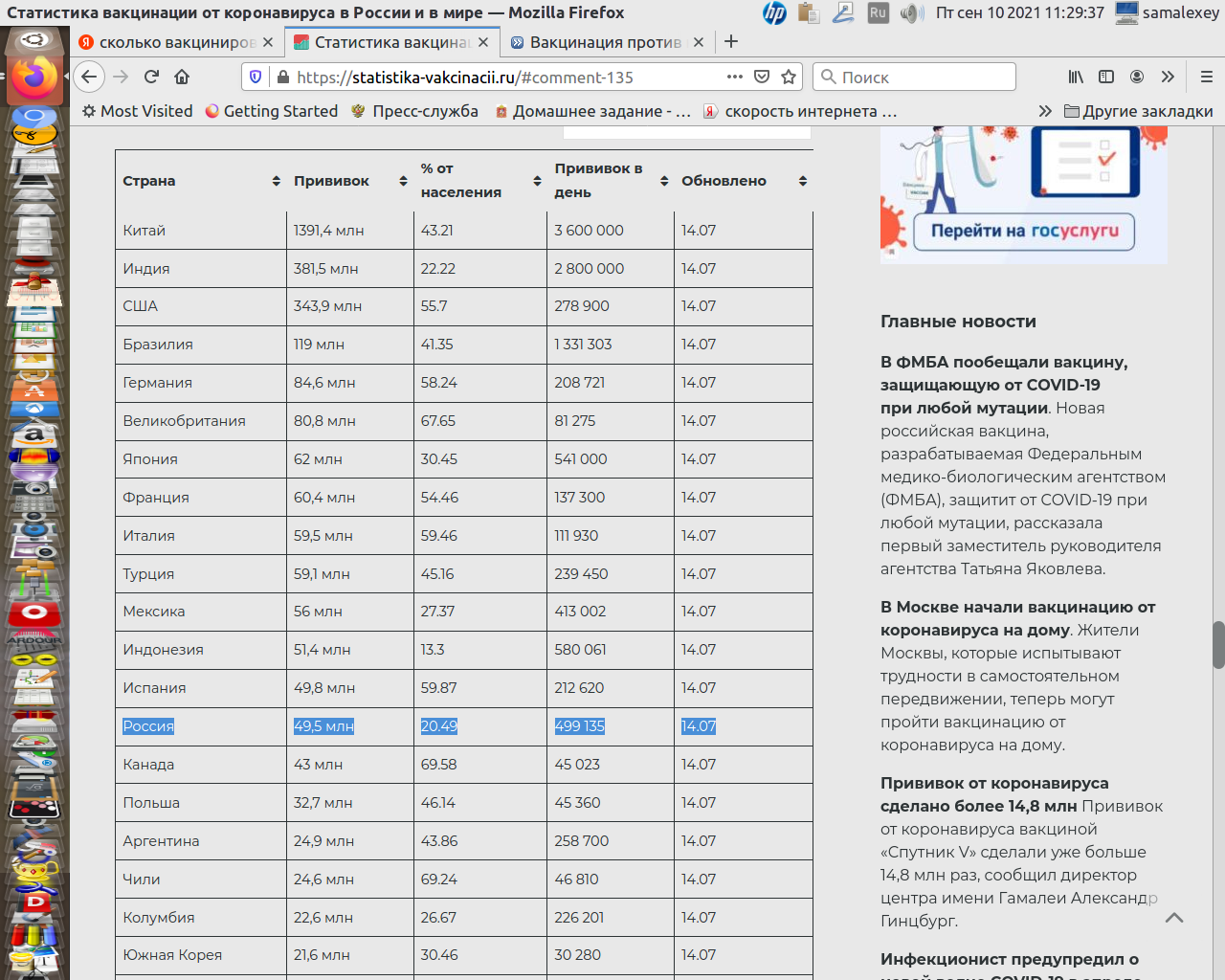
Task: Click the HP tray icon
Action: pos(774,12)
